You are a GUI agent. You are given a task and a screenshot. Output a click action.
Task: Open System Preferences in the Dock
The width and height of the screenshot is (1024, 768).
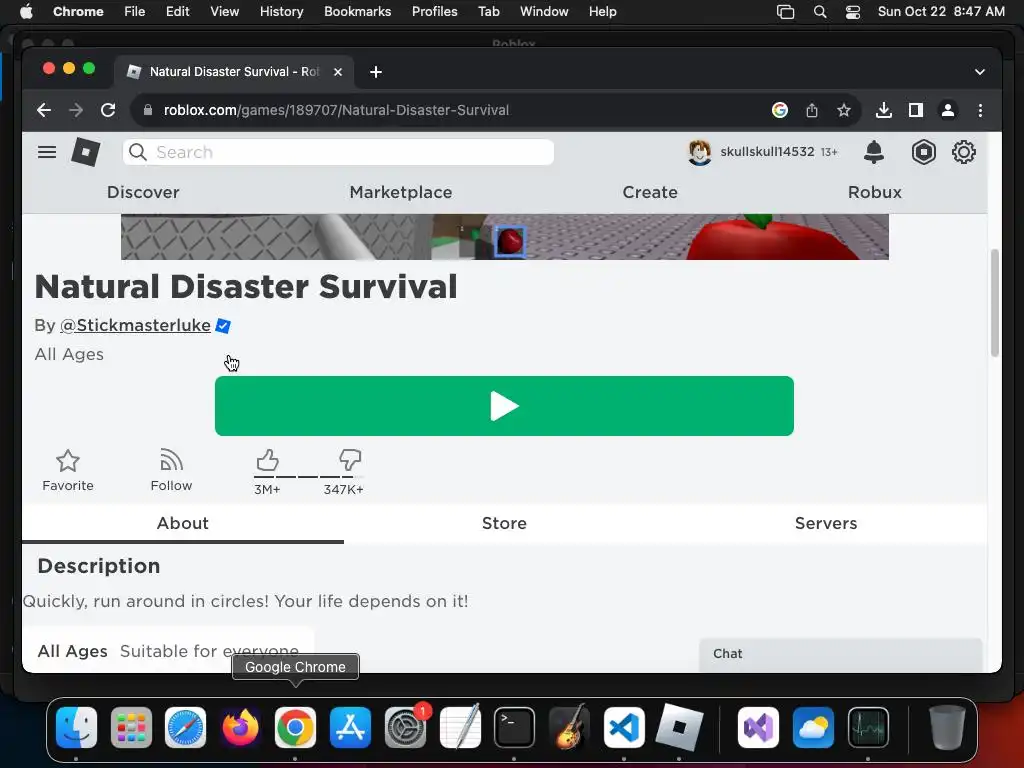[405, 728]
